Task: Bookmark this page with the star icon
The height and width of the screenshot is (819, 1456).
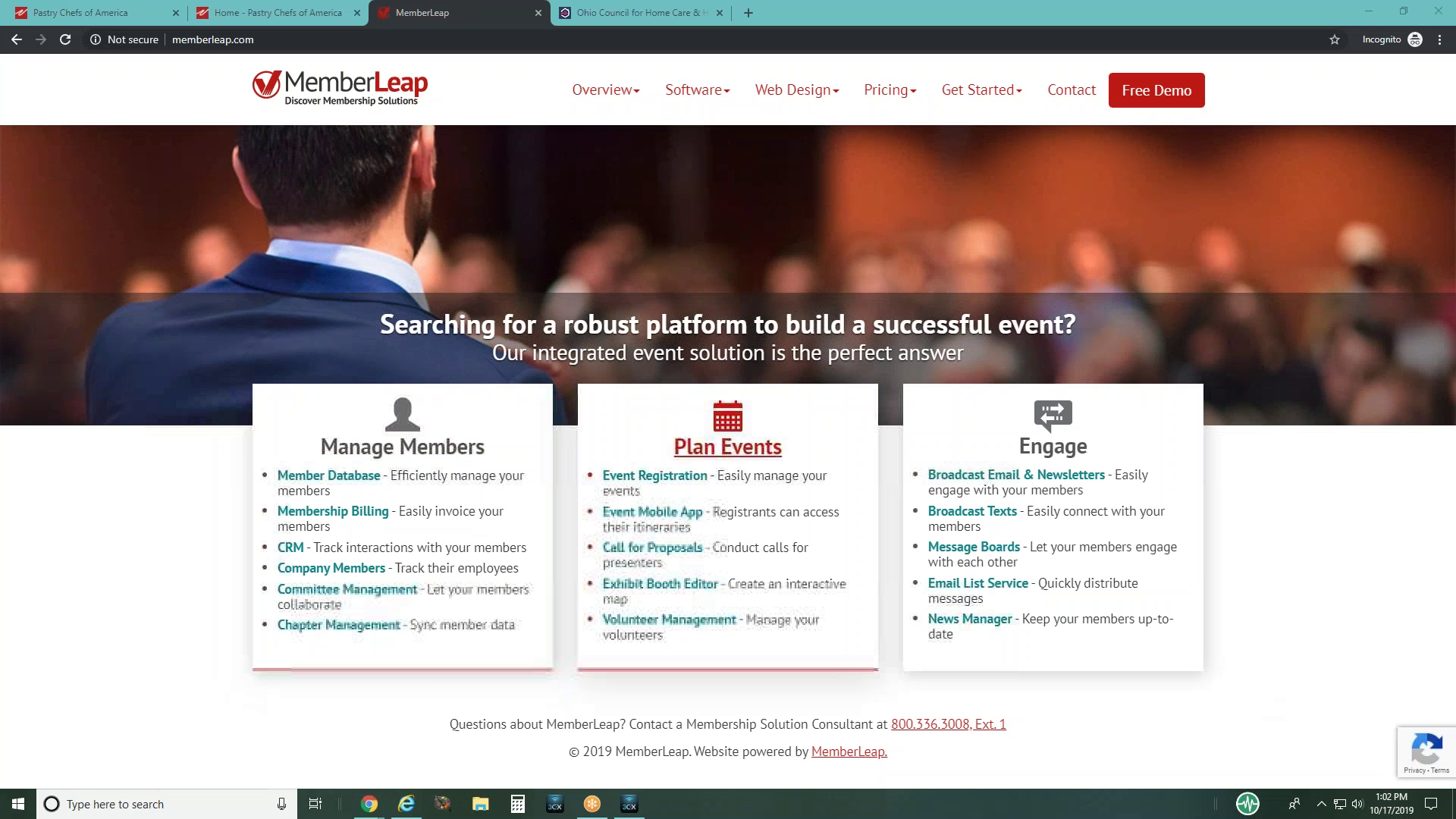Action: click(x=1335, y=39)
